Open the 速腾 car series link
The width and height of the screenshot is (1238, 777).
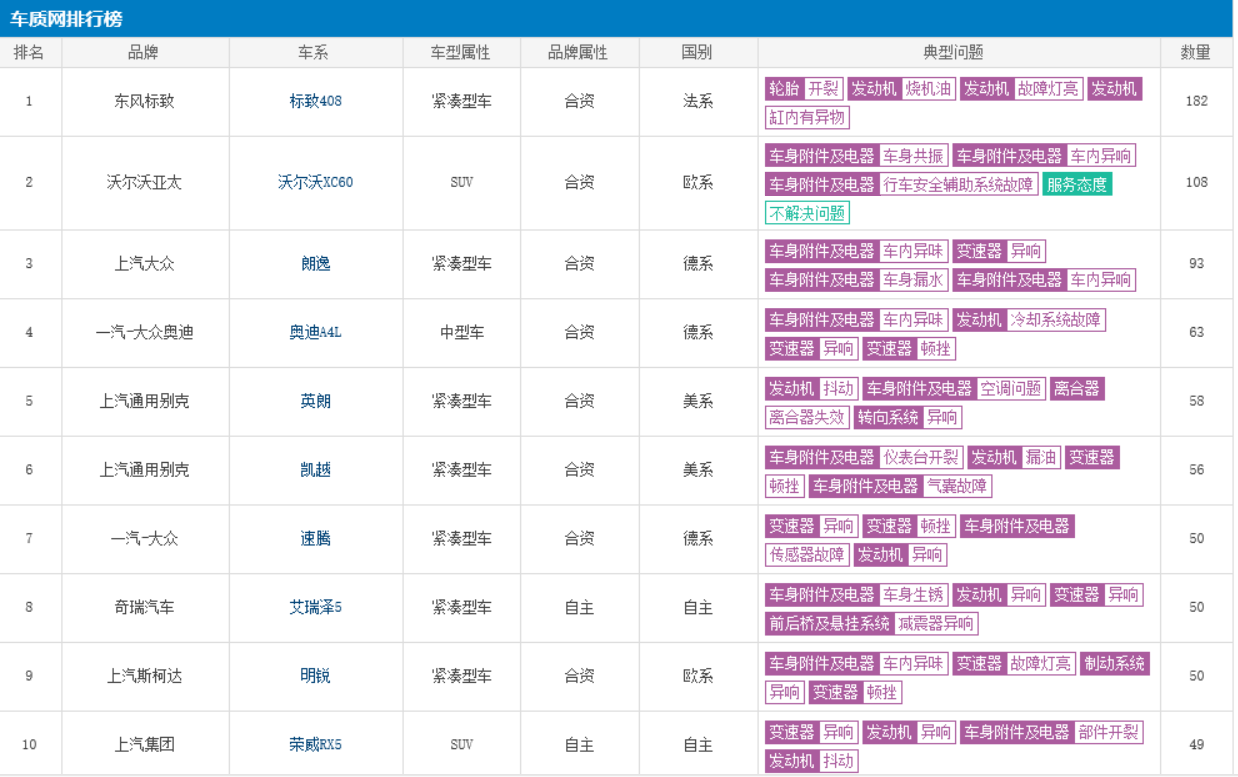click(x=315, y=538)
